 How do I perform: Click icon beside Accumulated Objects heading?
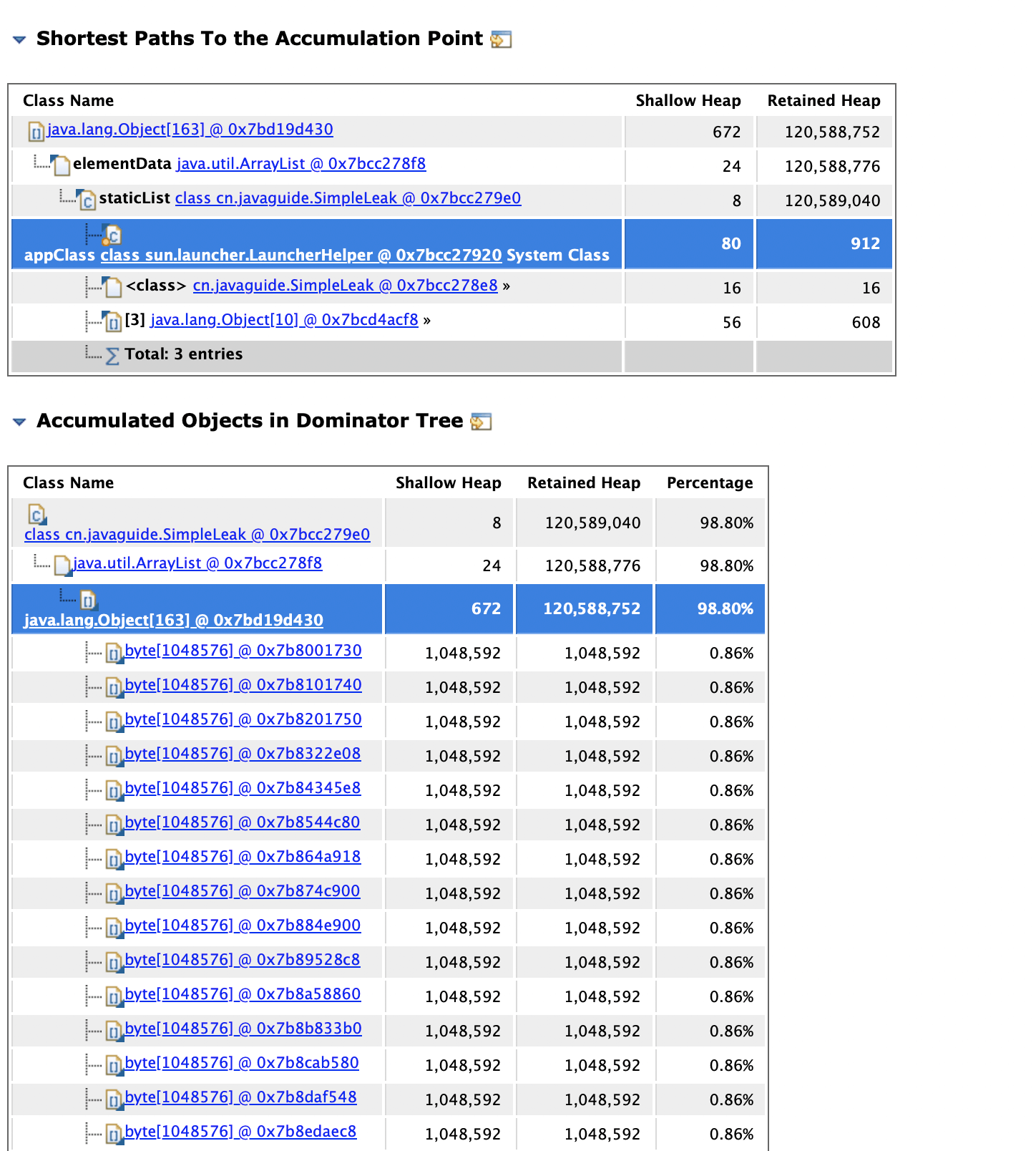pyautogui.click(x=481, y=422)
